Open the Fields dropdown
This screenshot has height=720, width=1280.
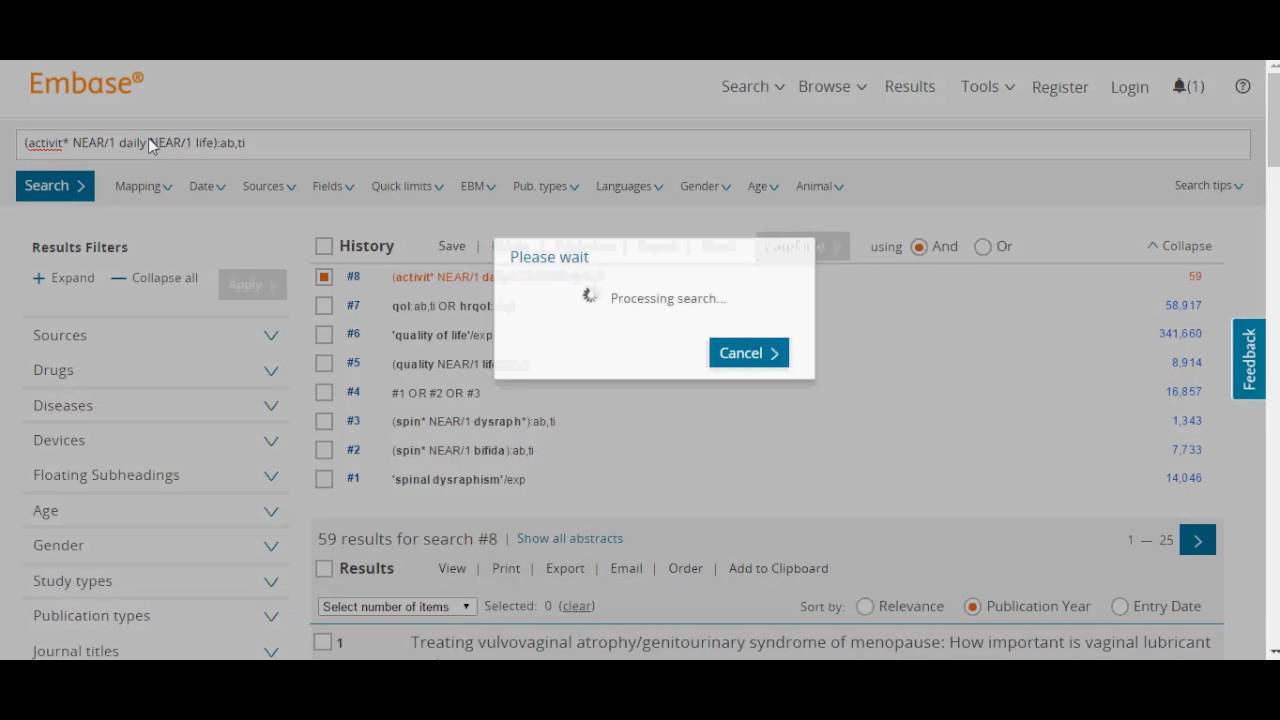click(333, 186)
